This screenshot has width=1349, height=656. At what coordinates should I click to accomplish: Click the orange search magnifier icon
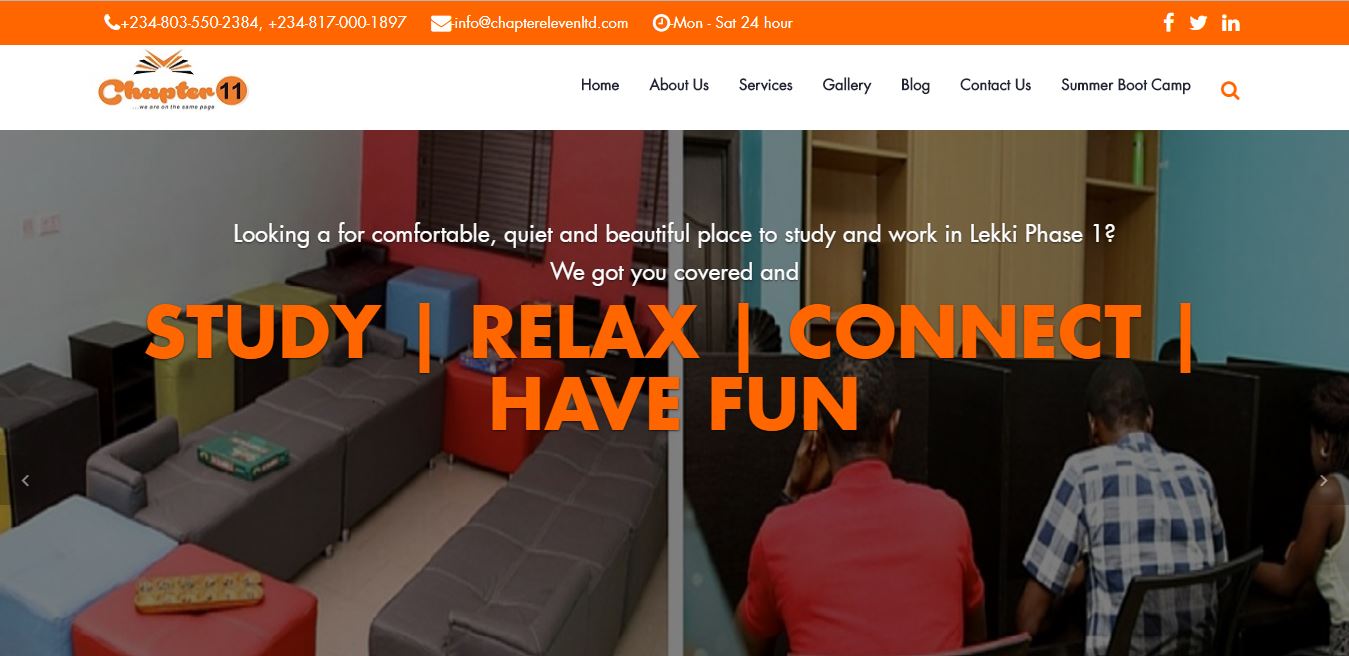[1230, 91]
